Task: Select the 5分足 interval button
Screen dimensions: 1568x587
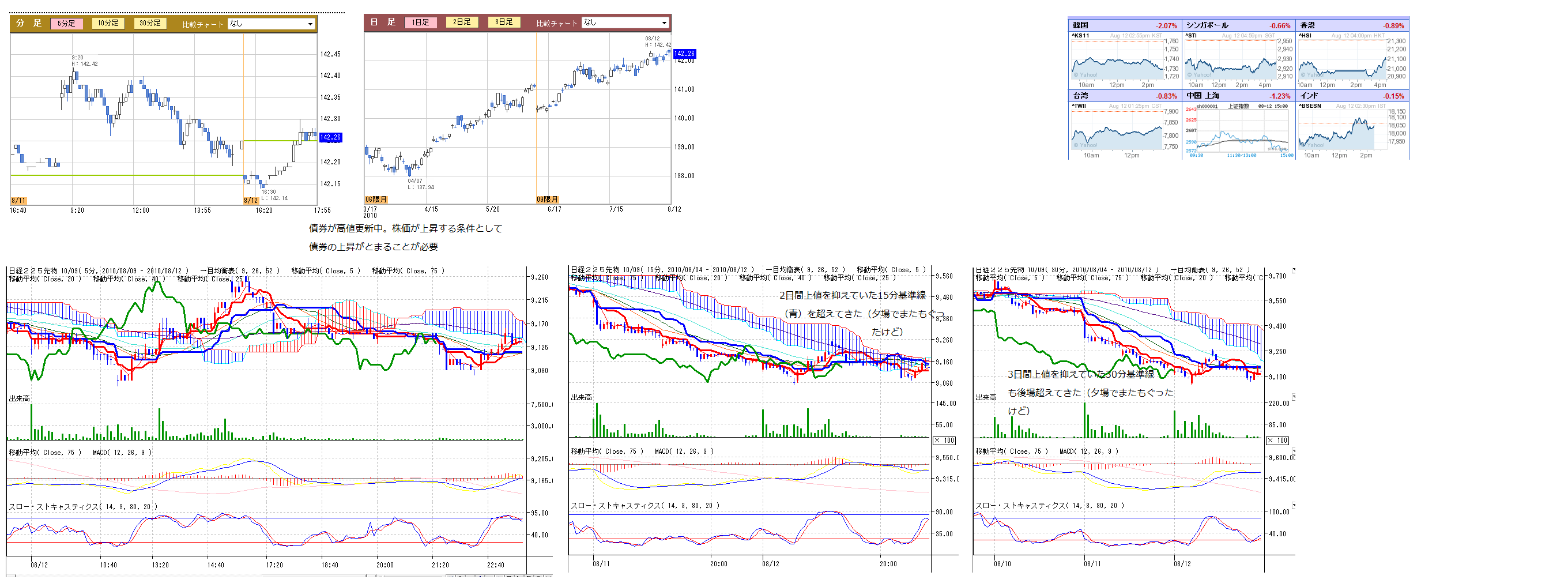Action: click(66, 23)
